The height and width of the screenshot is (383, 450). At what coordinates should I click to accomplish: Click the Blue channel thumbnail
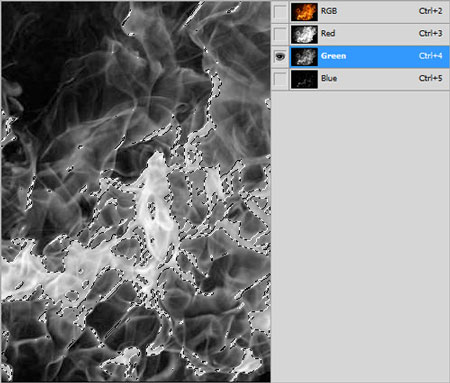tap(304, 79)
